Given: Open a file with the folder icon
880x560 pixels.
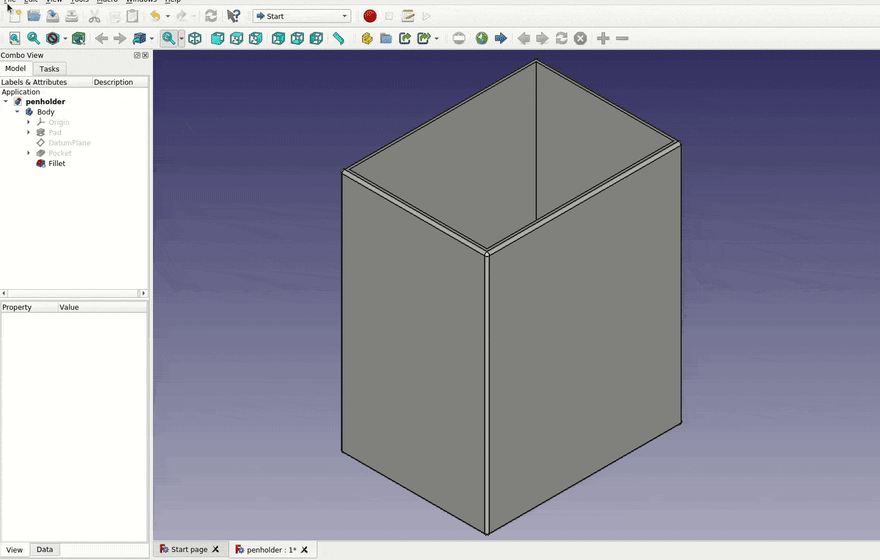Looking at the screenshot, I should pyautogui.click(x=34, y=16).
